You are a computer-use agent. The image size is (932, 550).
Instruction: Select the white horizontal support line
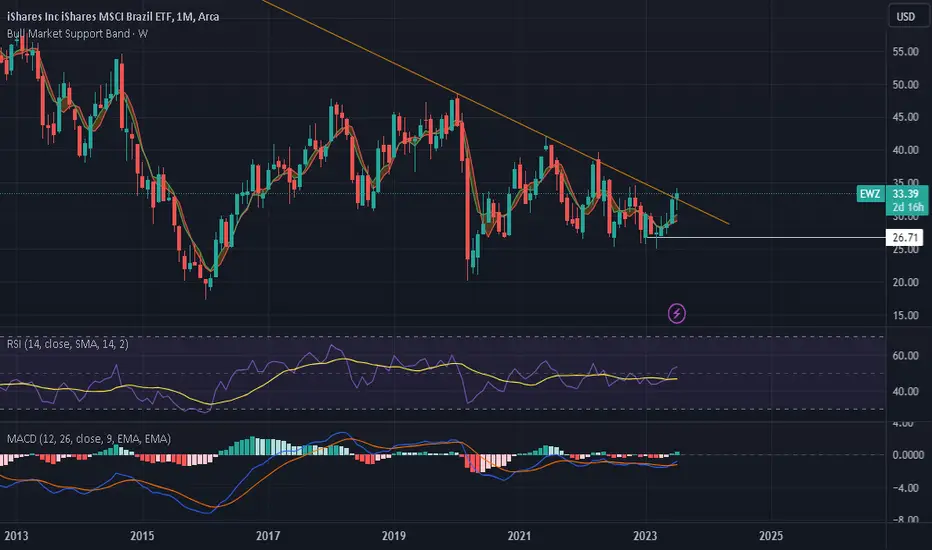pos(765,238)
